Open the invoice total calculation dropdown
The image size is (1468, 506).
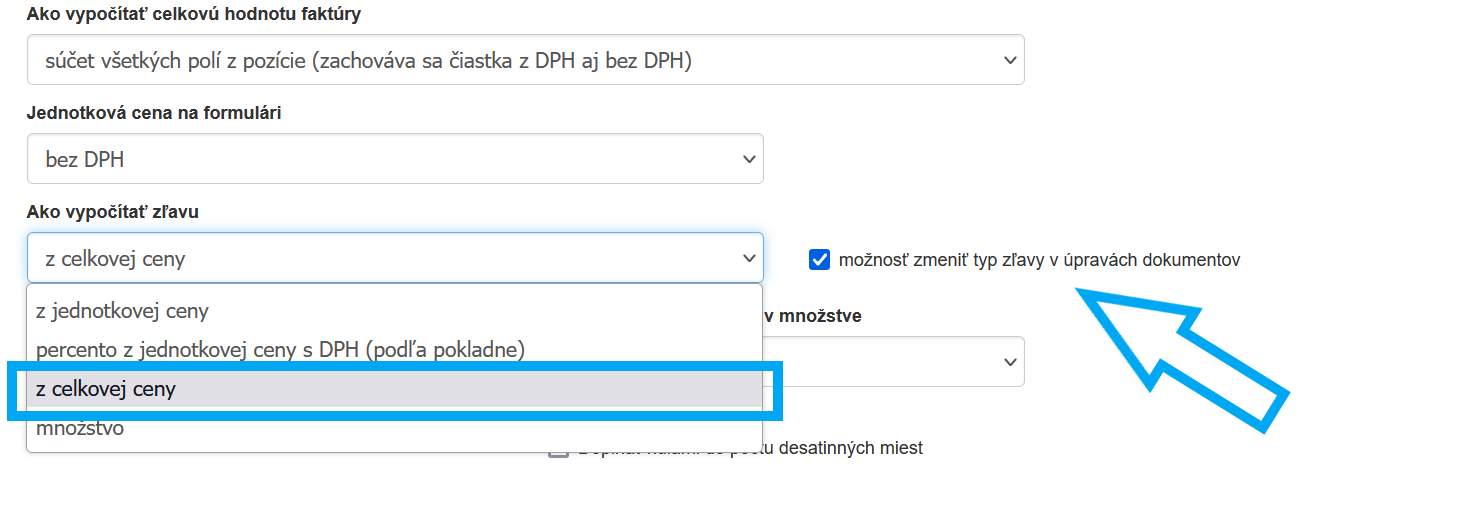pos(525,60)
